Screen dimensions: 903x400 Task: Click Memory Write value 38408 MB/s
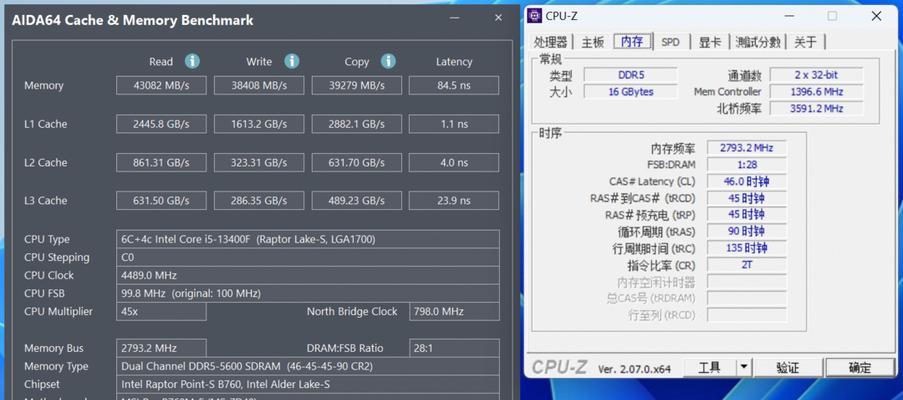tap(259, 85)
